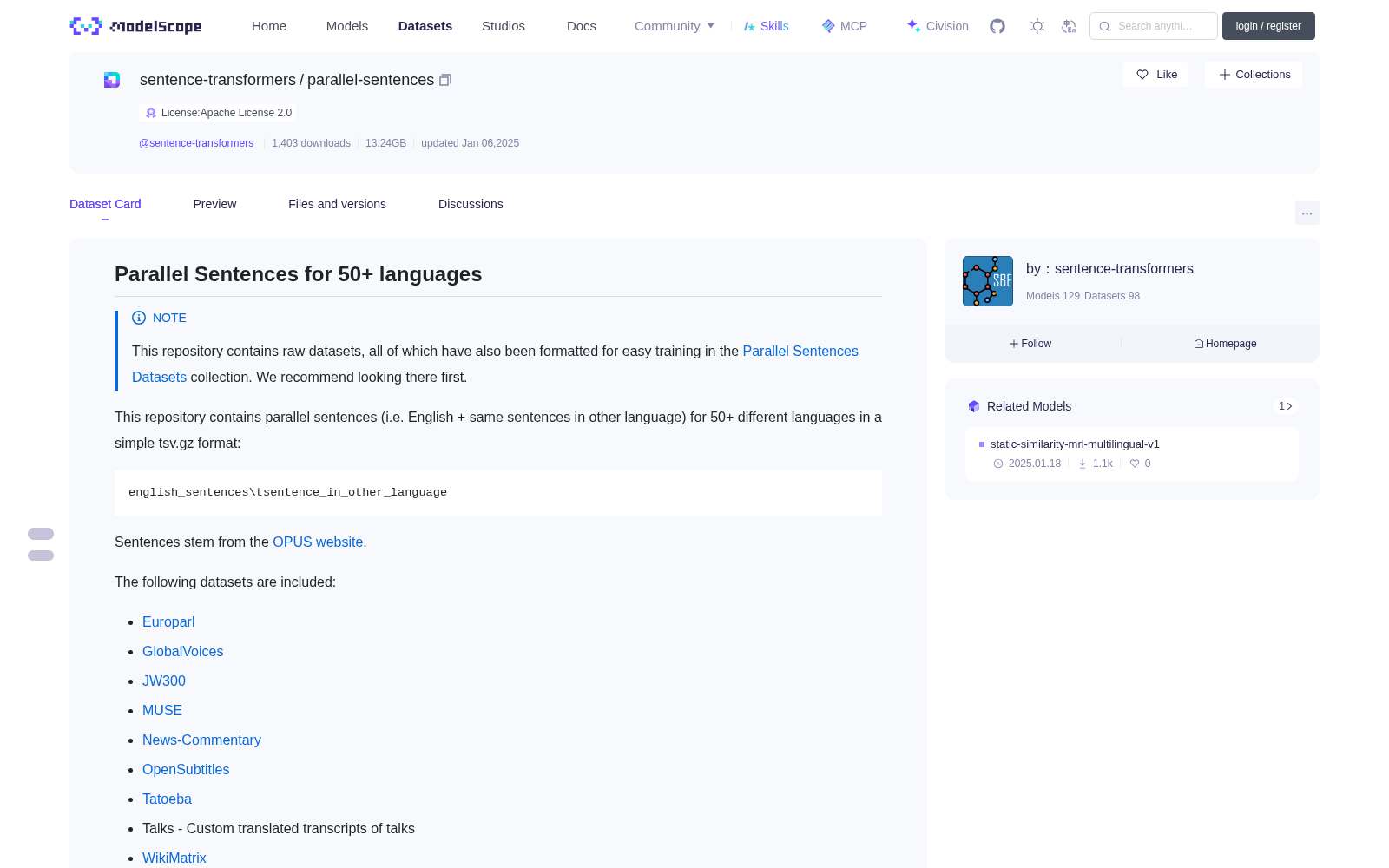Open the WikiMatrix dataset link
Screen dimensions: 1389x868
point(174,858)
